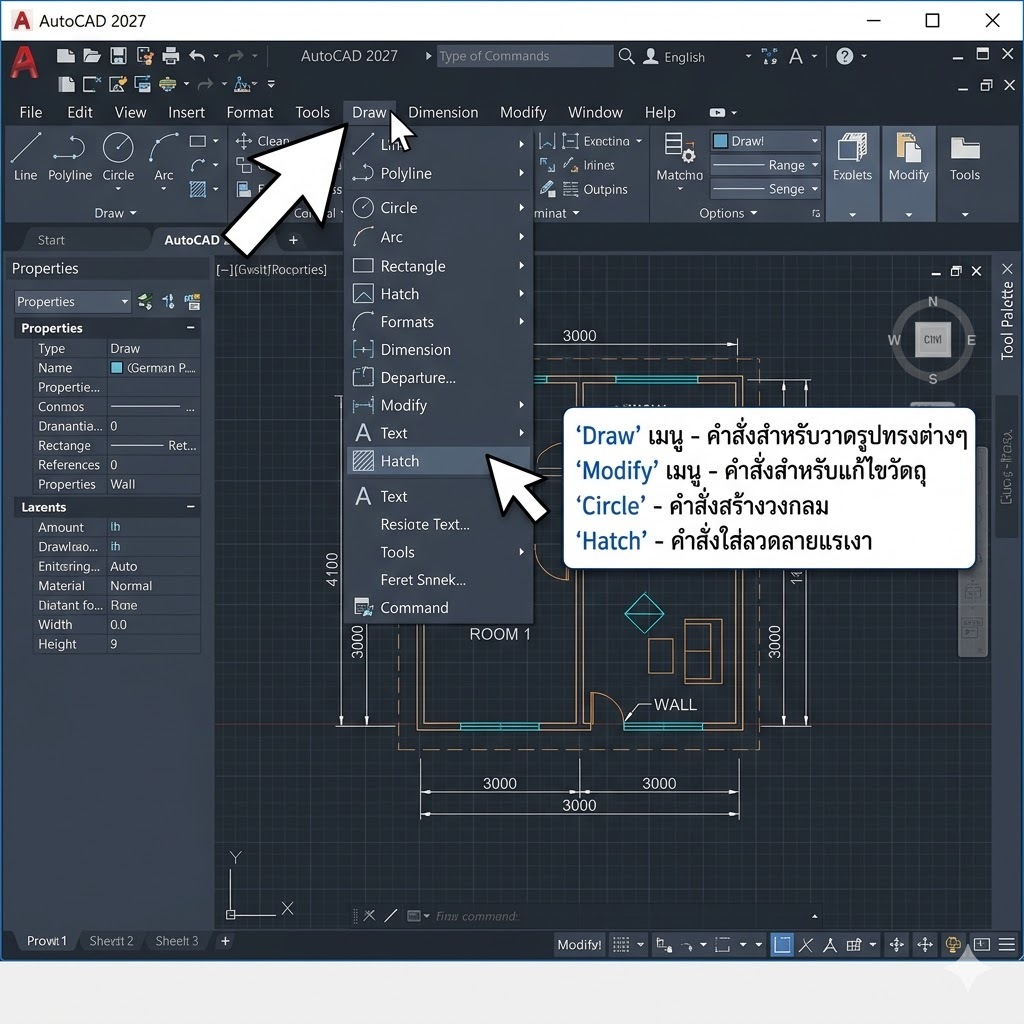Click the Departure... menu entry
The height and width of the screenshot is (1024, 1024).
click(x=438, y=377)
